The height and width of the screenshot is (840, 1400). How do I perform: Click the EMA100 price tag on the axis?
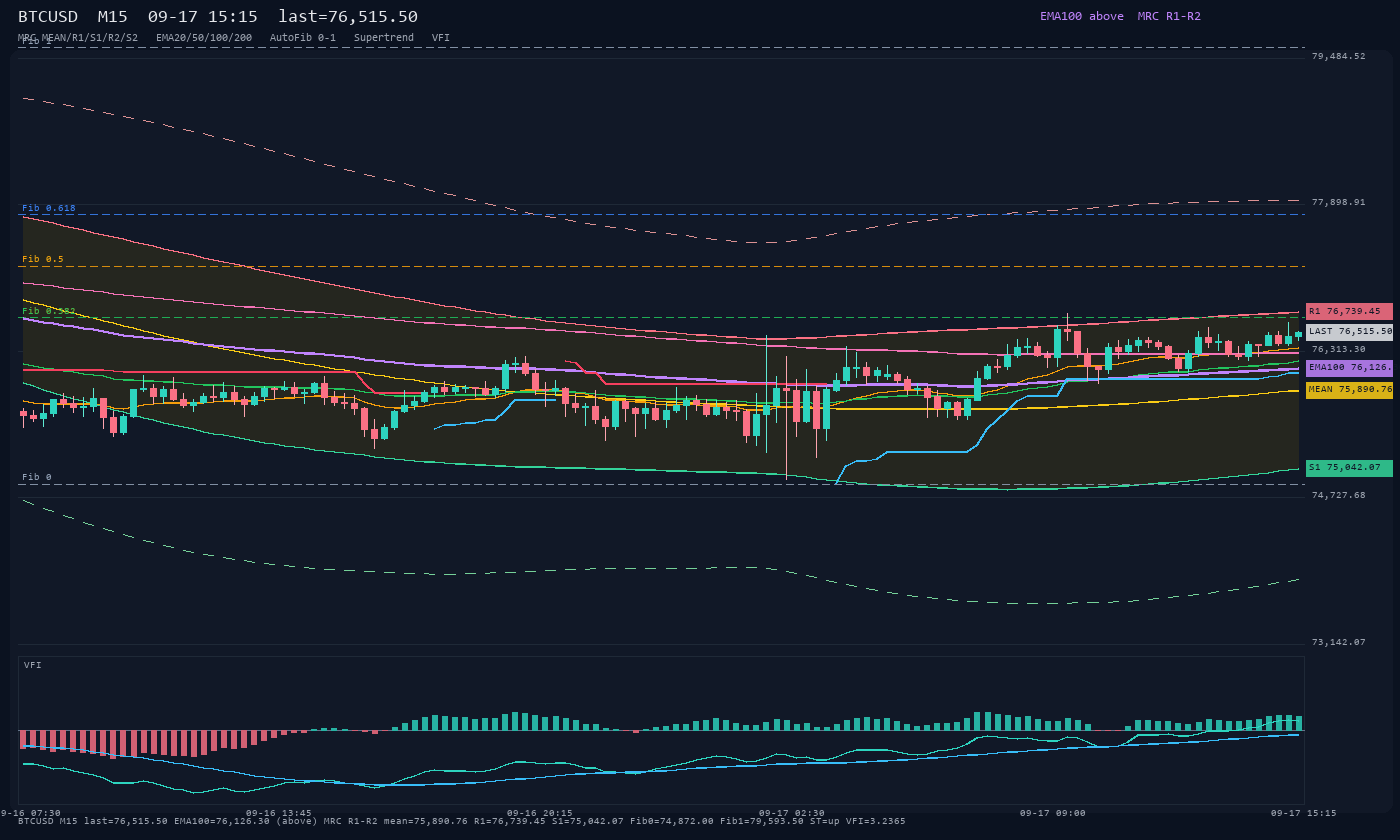(1349, 367)
